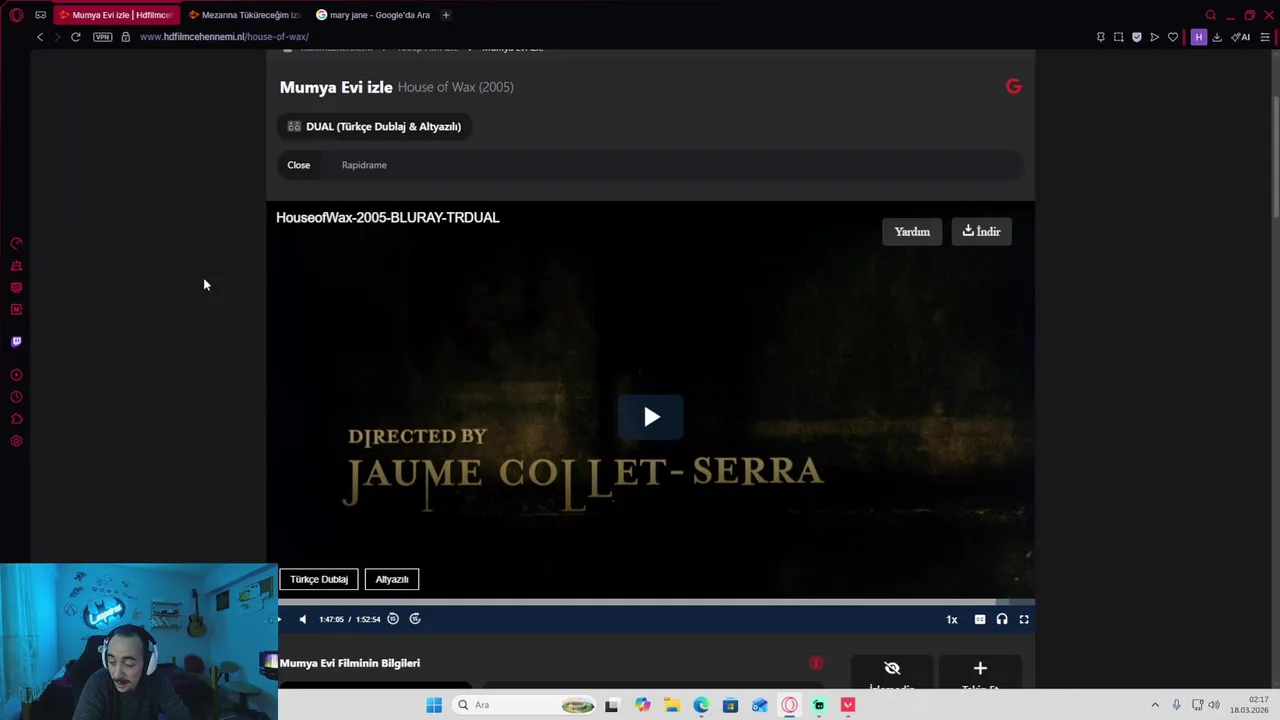Click Windows taskbar search box

tap(525, 705)
